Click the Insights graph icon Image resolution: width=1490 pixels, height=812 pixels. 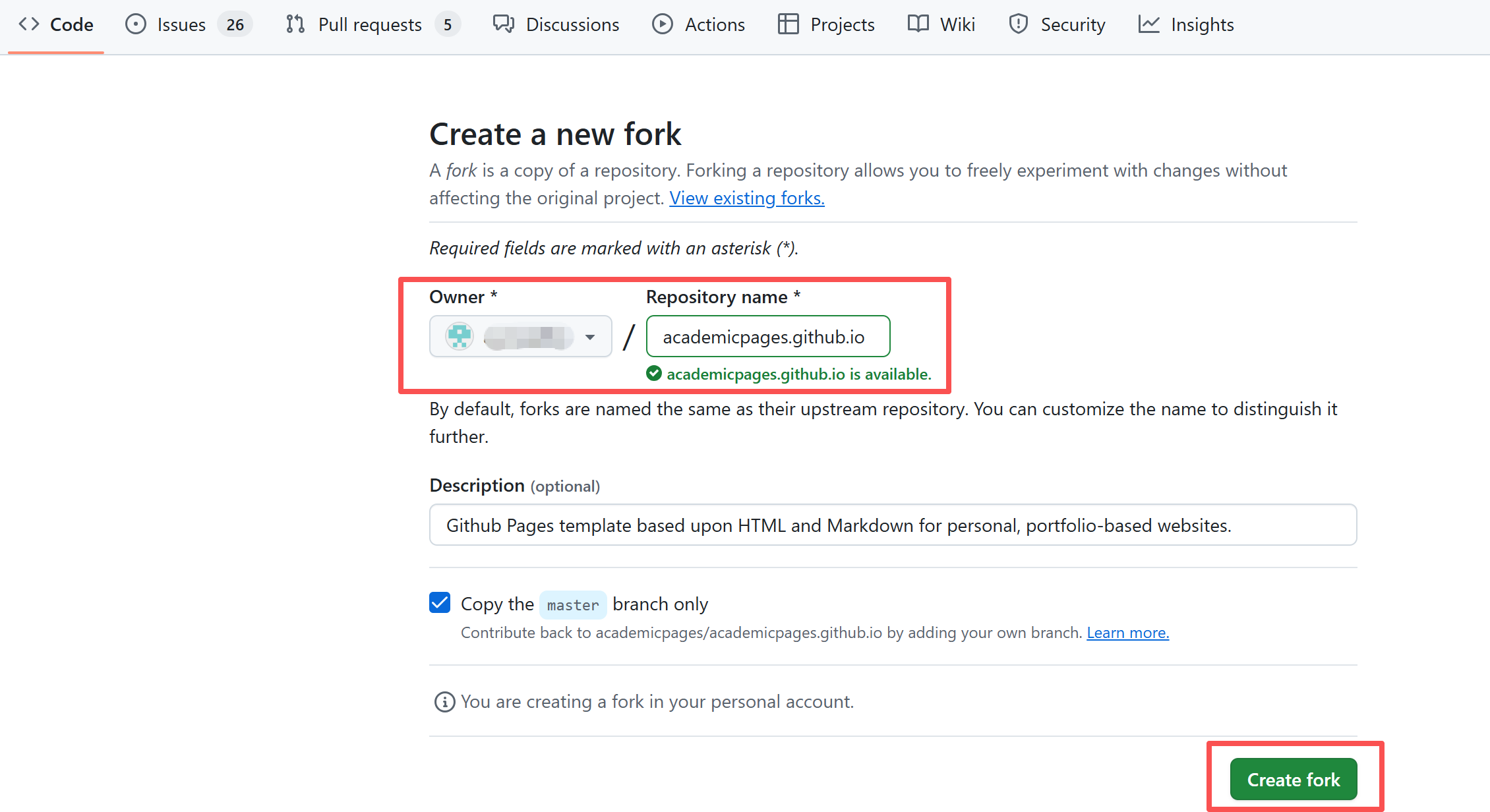1148,24
